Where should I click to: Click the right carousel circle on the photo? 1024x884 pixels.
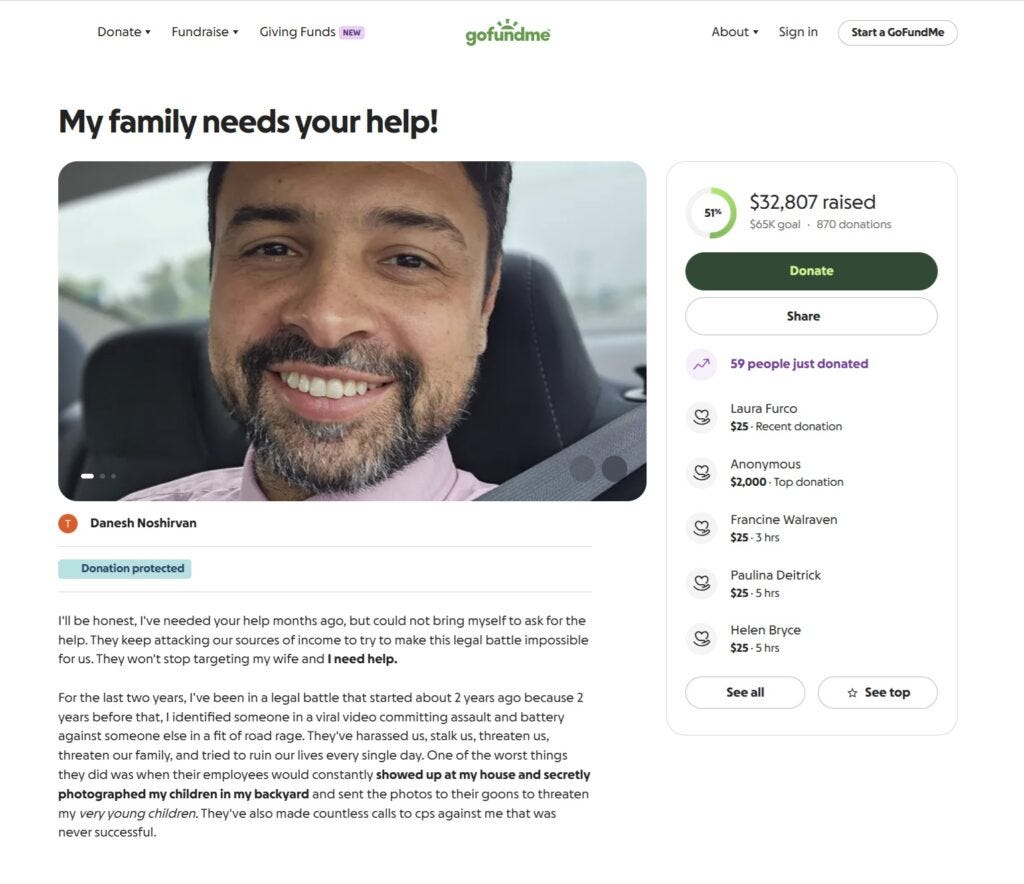(614, 468)
